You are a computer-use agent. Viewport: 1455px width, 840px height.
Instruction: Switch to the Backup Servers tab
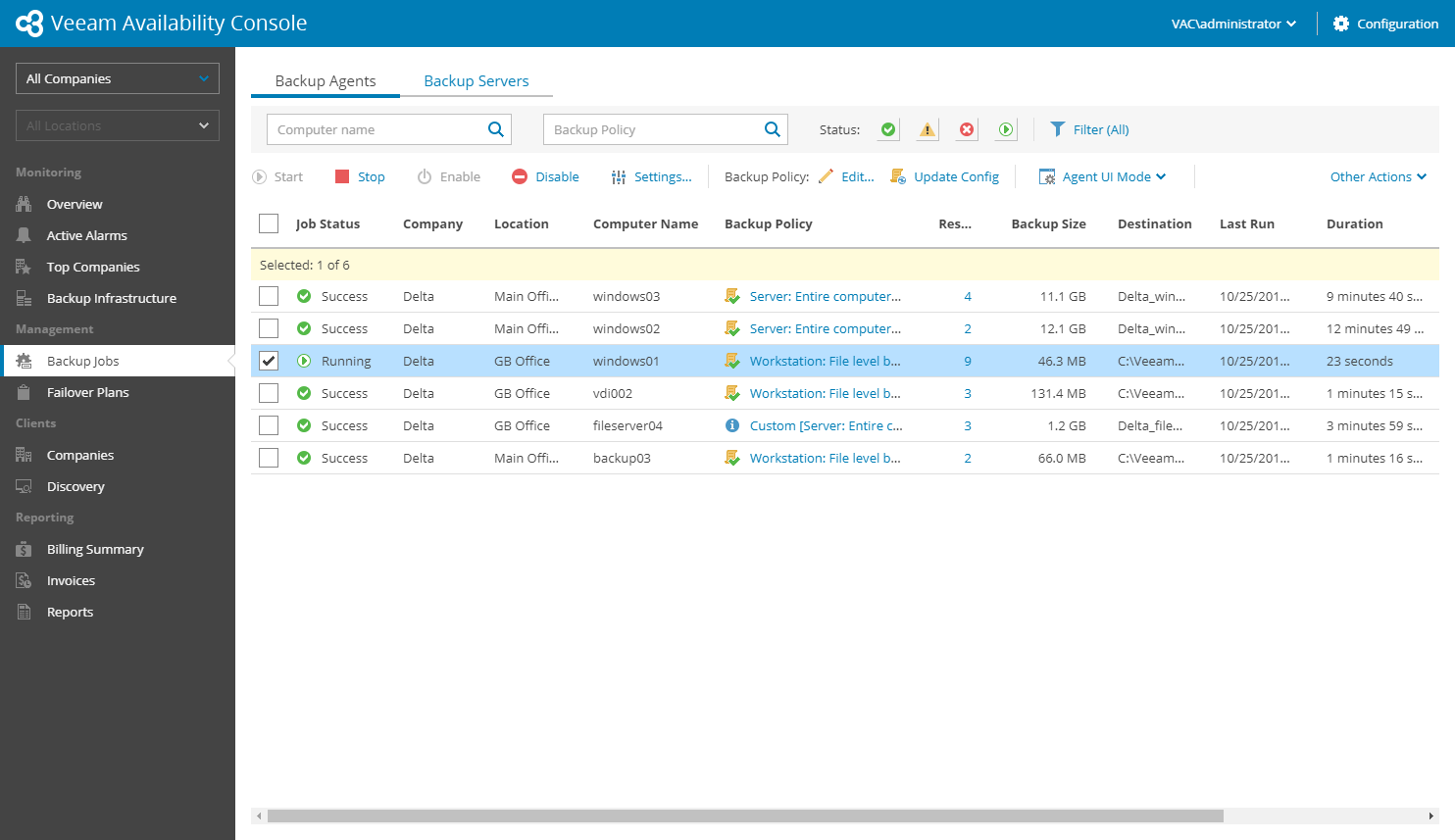[x=477, y=80]
